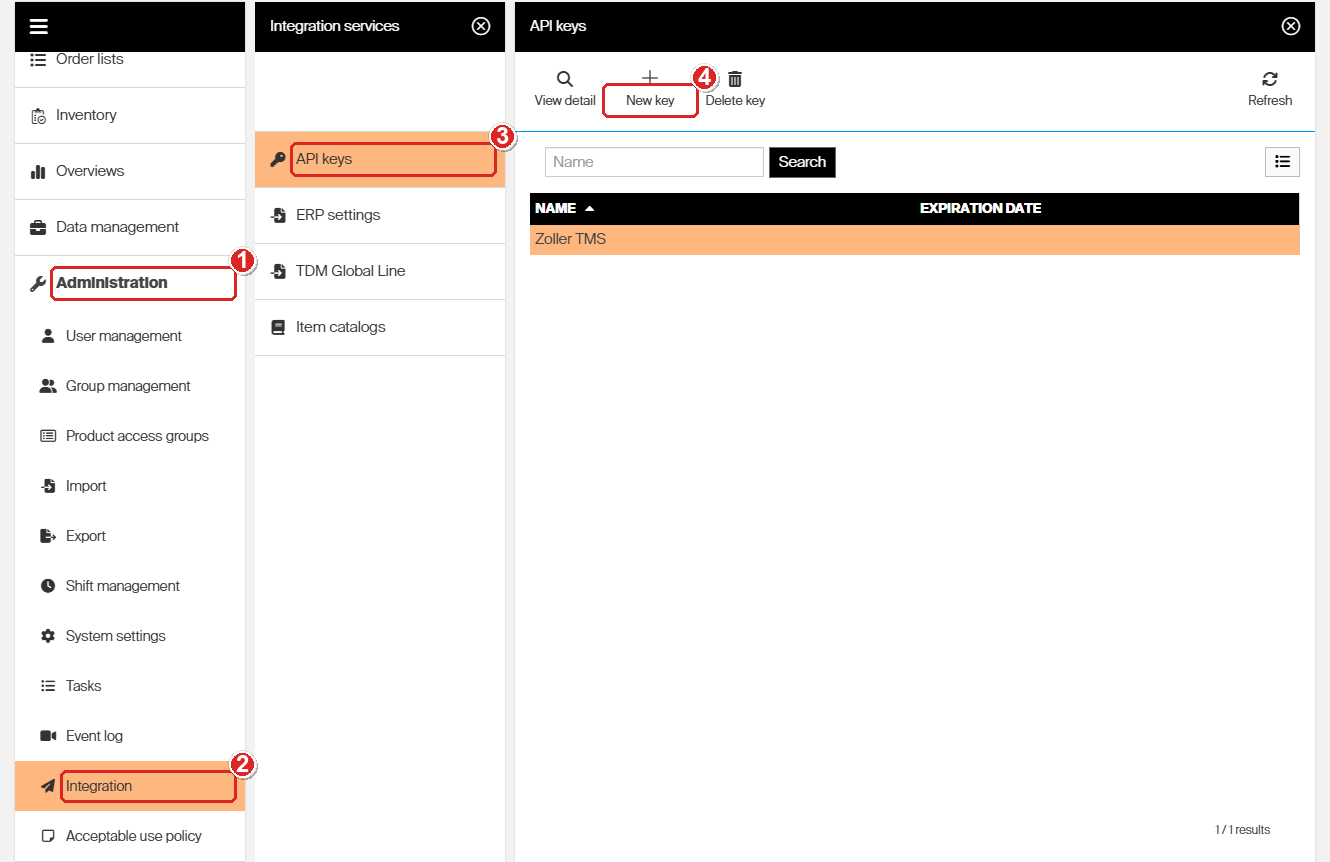Click the 1 / 1 results counter

click(x=1242, y=830)
